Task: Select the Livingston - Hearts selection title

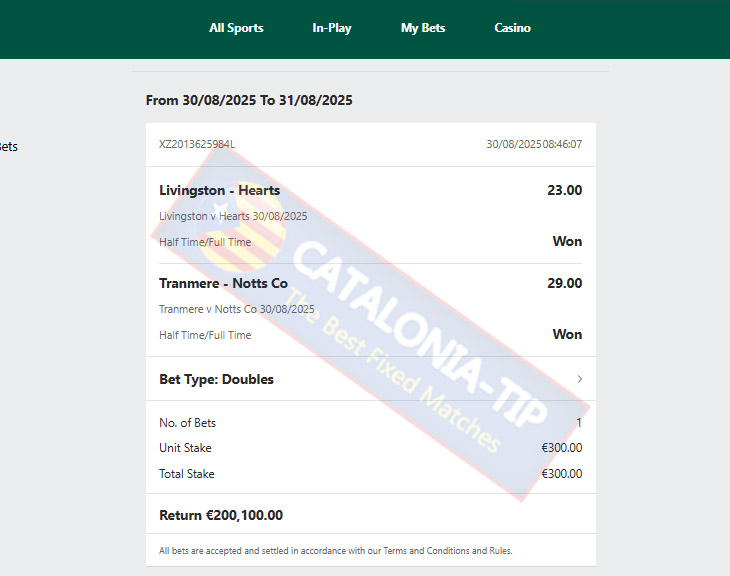Action: [x=219, y=190]
